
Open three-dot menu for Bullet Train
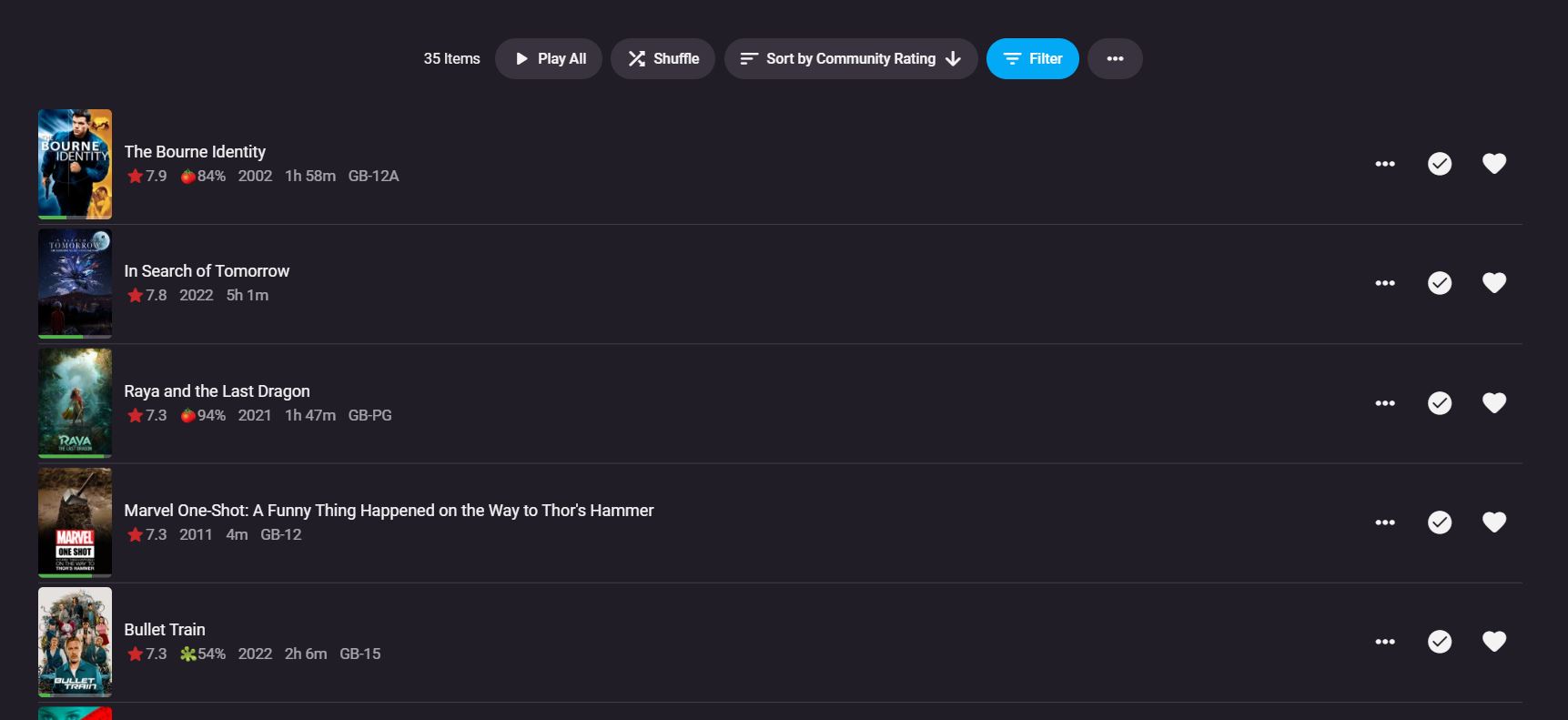coord(1384,642)
